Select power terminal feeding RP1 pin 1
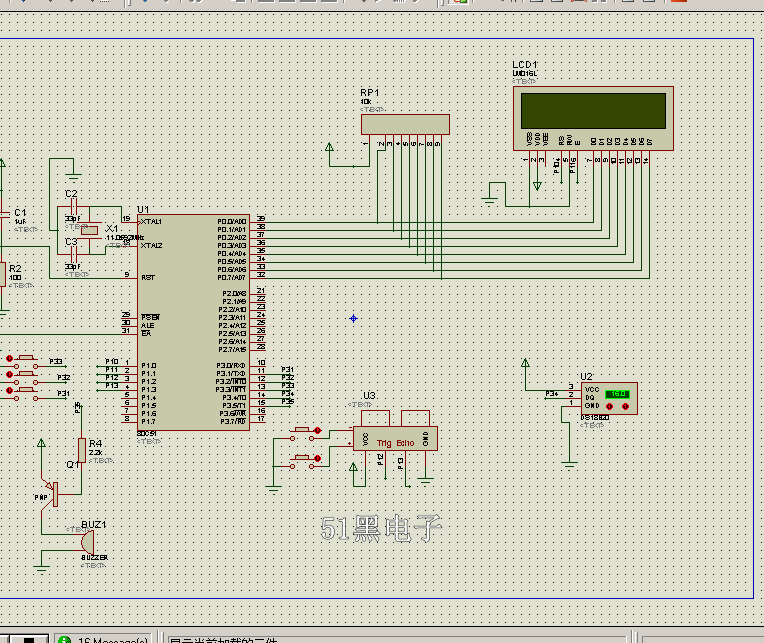The height and width of the screenshot is (643, 764). 329,147
